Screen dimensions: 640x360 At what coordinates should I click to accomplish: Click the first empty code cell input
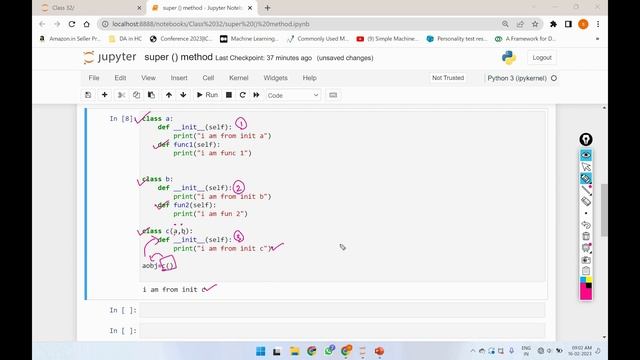point(342,310)
